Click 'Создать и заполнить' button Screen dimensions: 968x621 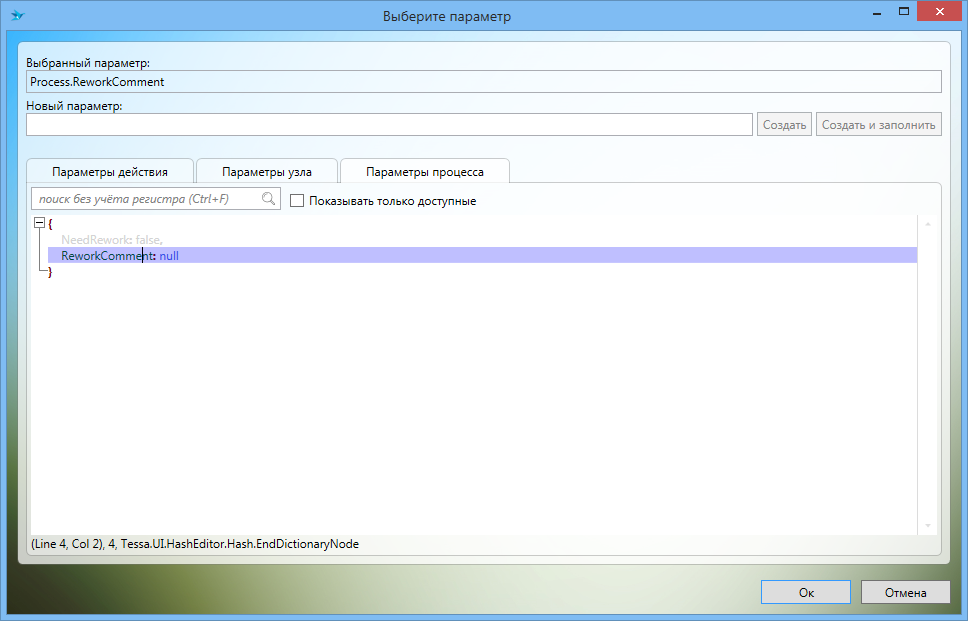click(x=879, y=125)
